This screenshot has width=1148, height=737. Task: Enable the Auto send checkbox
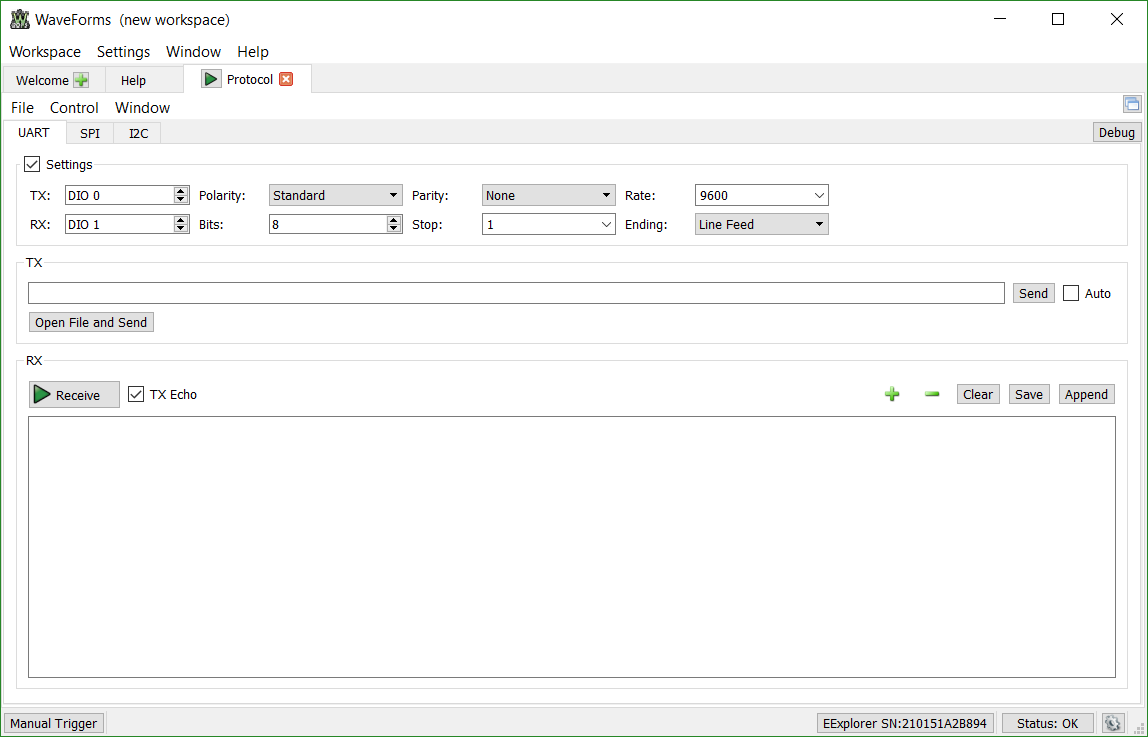click(1071, 293)
